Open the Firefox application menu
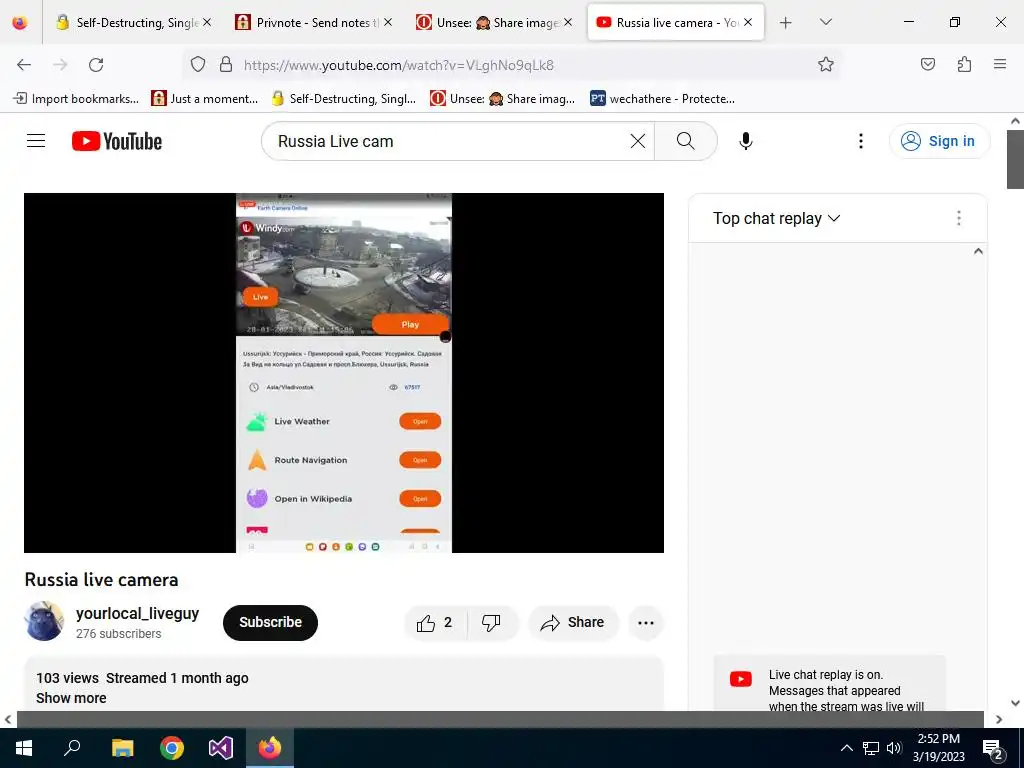 (1000, 64)
